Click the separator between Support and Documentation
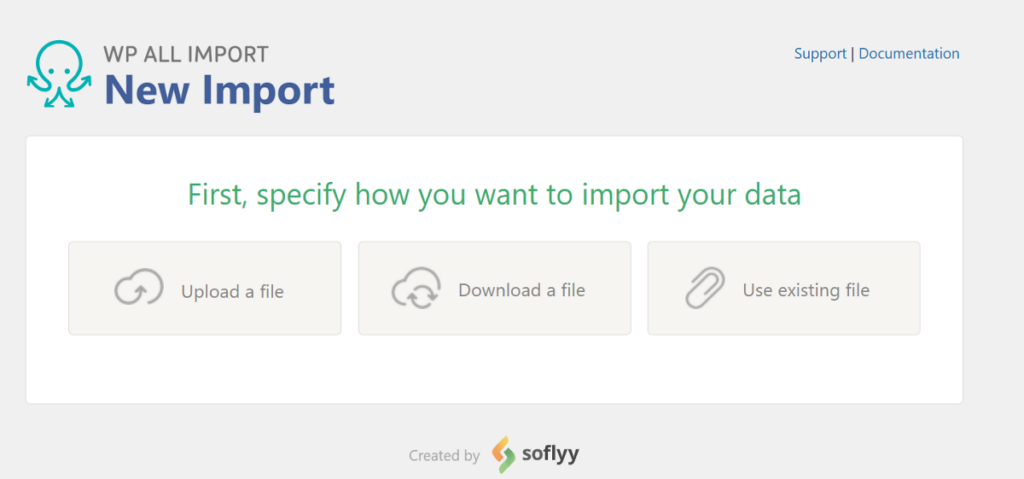This screenshot has height=479, width=1024. pyautogui.click(x=853, y=54)
